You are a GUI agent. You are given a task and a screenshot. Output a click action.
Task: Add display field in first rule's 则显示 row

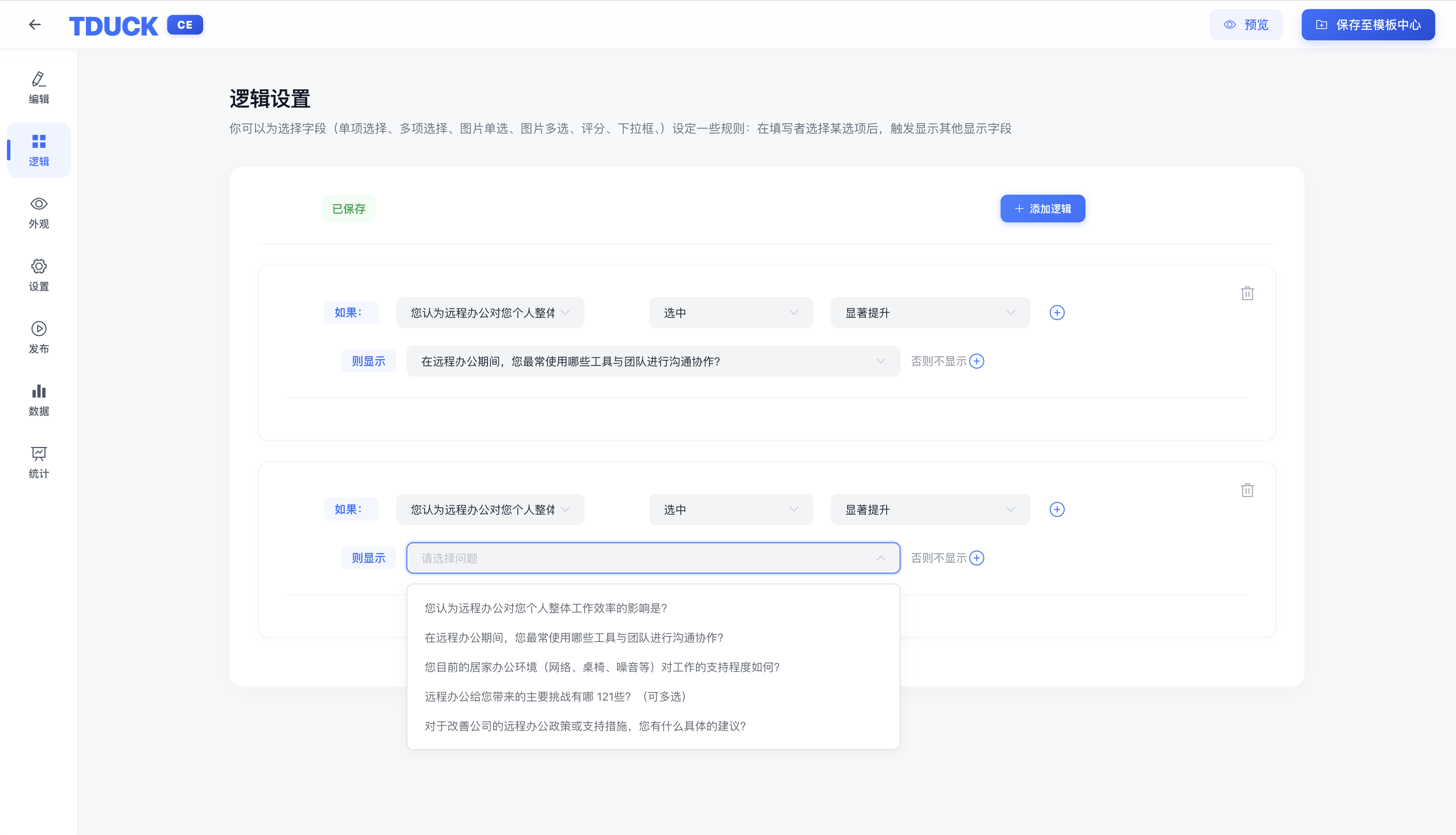tap(977, 361)
